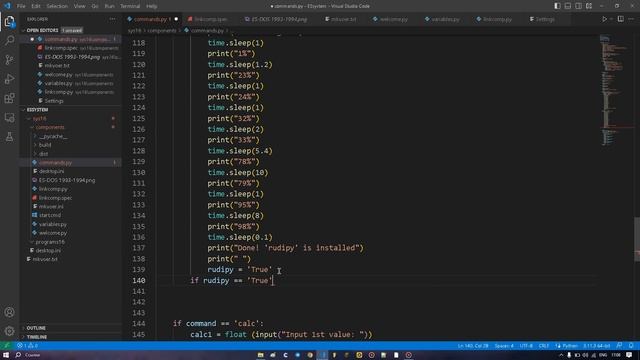Screen dimensions: 640x360
Task: Split the editor to the right
Action: 620,19
